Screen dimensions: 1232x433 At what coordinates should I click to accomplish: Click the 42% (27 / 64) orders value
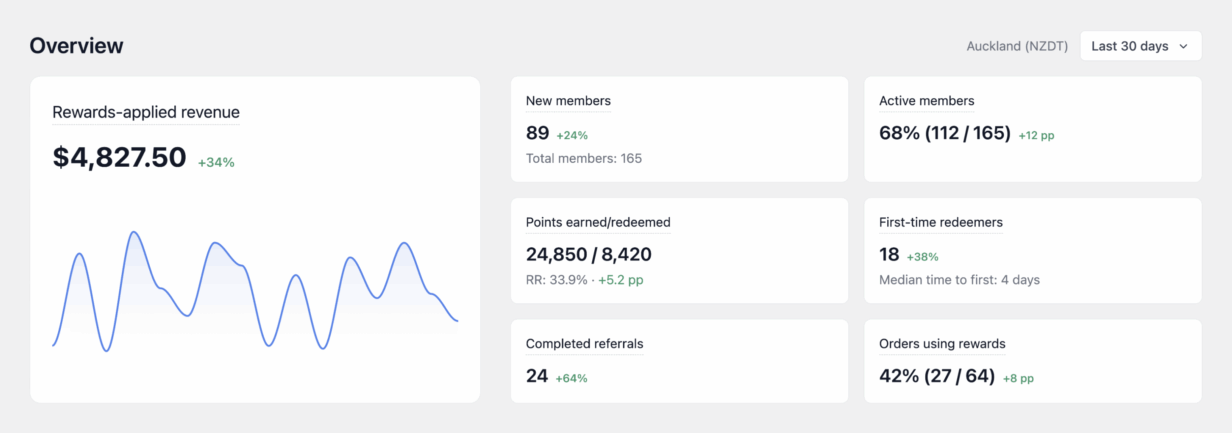pyautogui.click(x=939, y=376)
